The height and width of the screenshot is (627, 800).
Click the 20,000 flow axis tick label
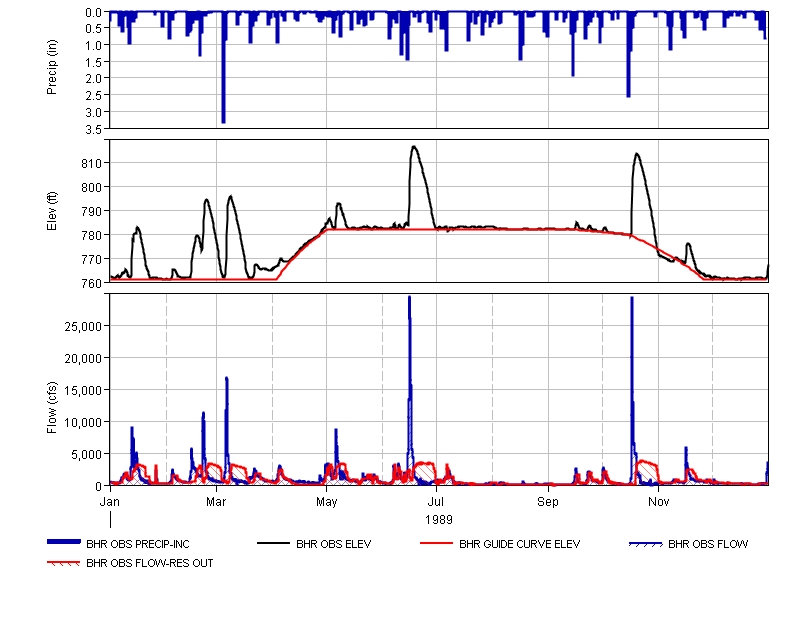pos(83,359)
